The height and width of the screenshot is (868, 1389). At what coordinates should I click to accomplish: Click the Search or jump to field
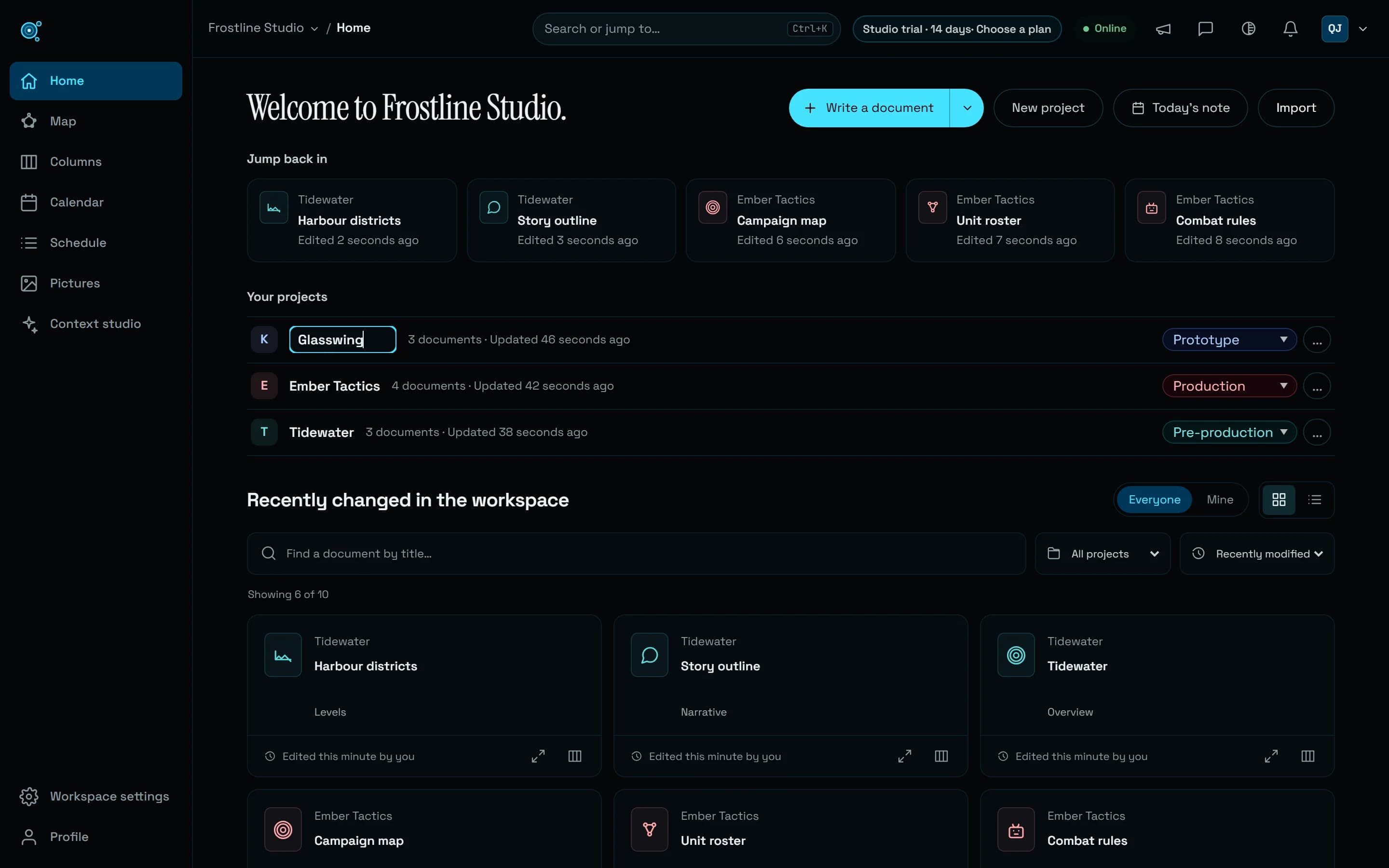686,29
